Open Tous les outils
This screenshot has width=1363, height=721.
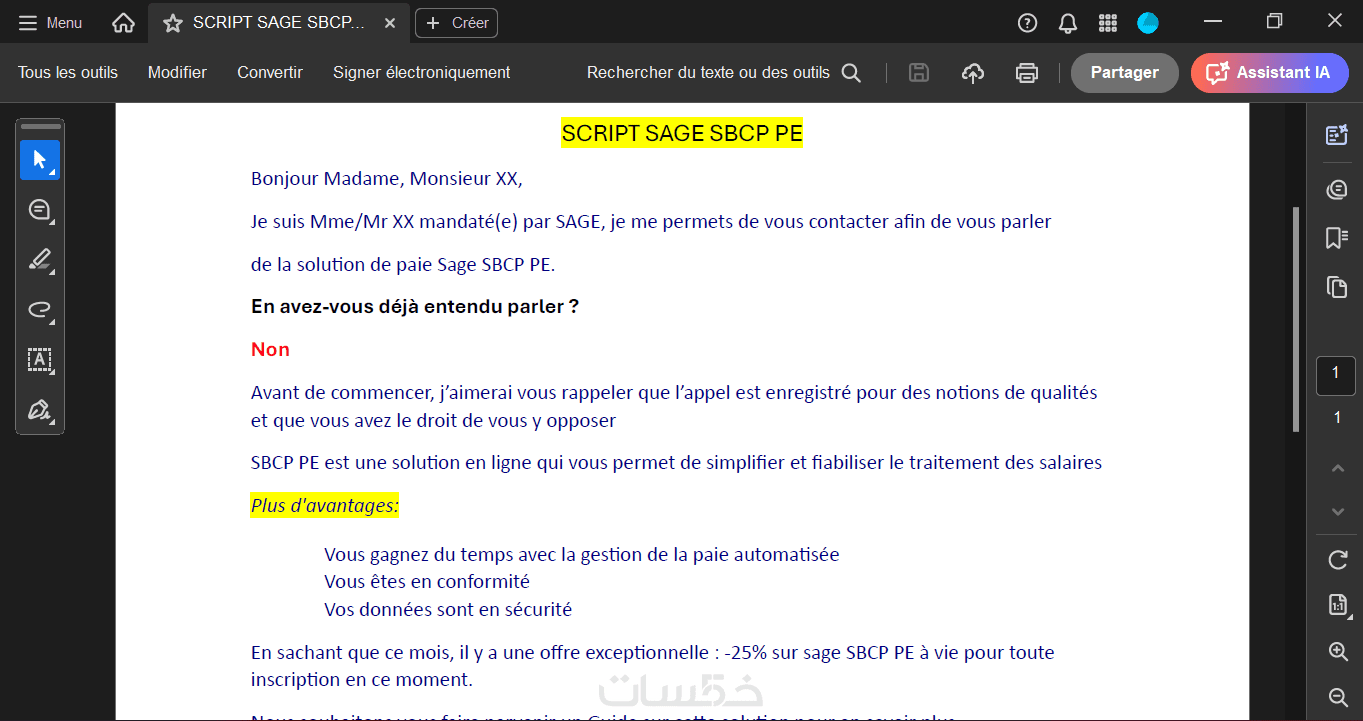68,72
